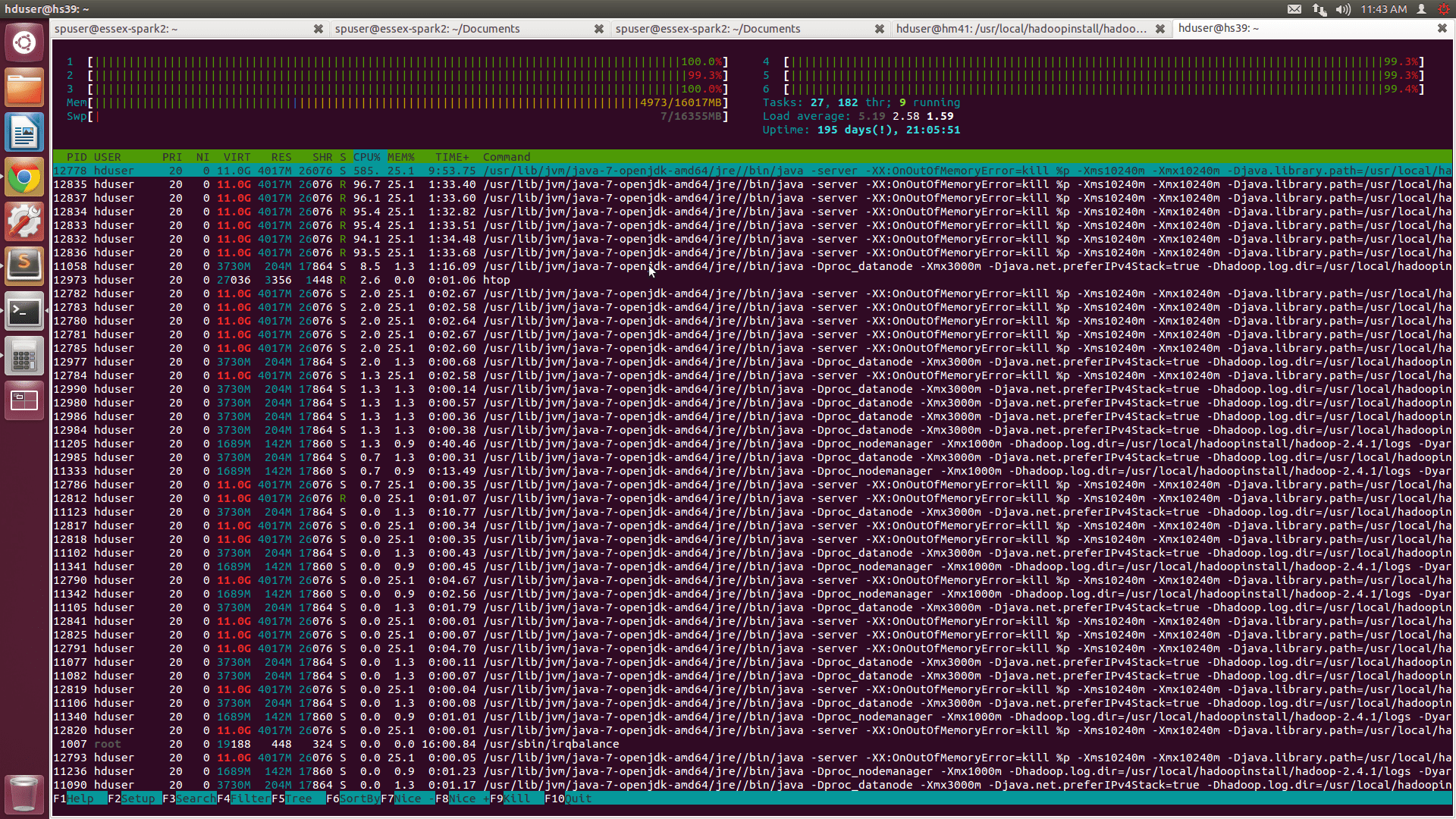Select the first spuser@essex-spark2 Documents tab
Screen dimensions: 1456x819
pyautogui.click(x=425, y=29)
